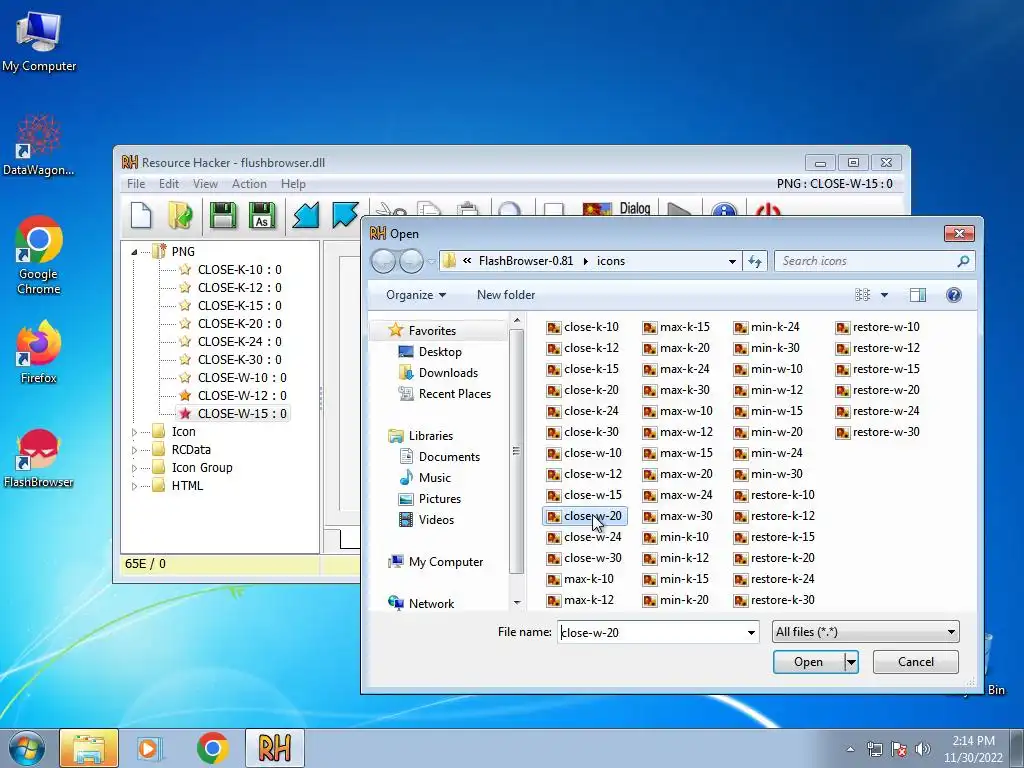This screenshot has width=1024, height=768.
Task: Open the All files (*.*) type dropdown
Action: (865, 632)
